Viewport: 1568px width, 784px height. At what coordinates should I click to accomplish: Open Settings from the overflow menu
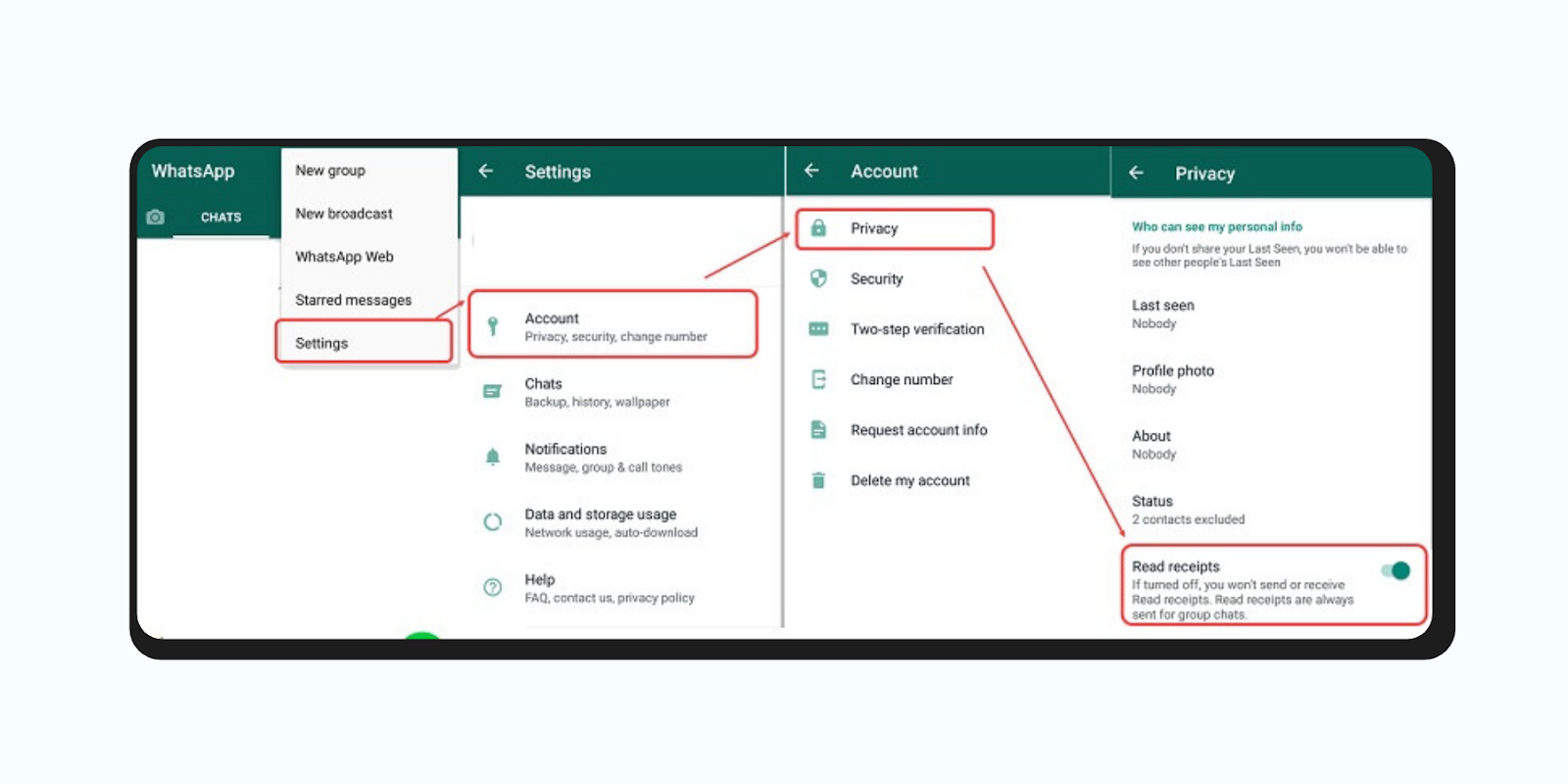click(x=364, y=342)
